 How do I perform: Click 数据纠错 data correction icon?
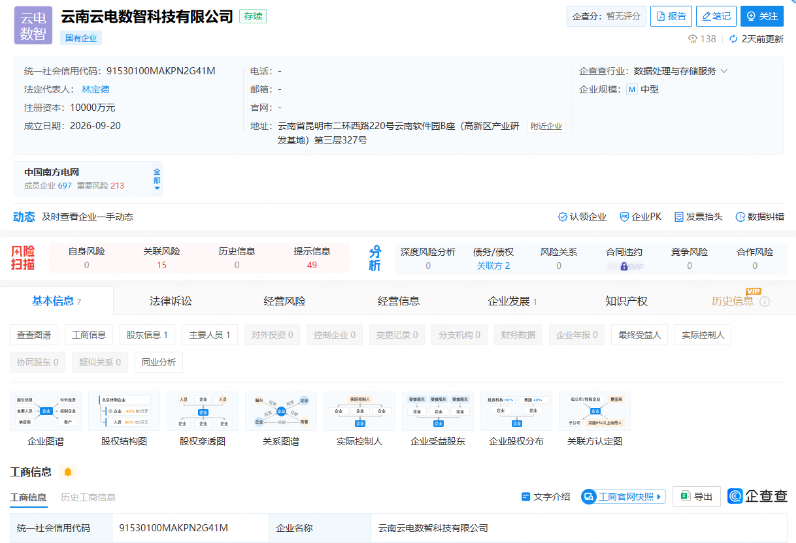[740, 217]
